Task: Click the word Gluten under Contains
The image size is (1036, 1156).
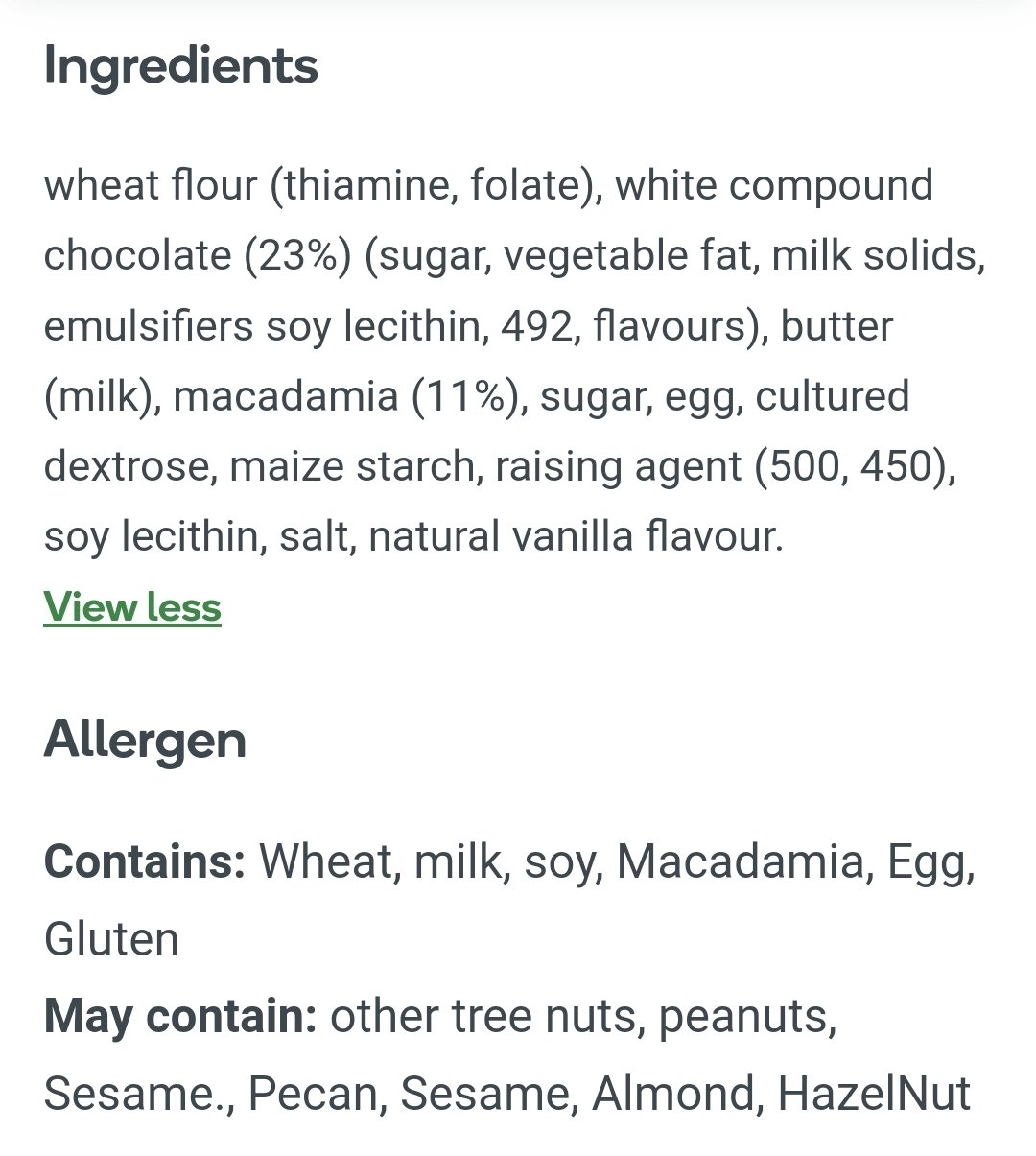Action: tap(111, 939)
